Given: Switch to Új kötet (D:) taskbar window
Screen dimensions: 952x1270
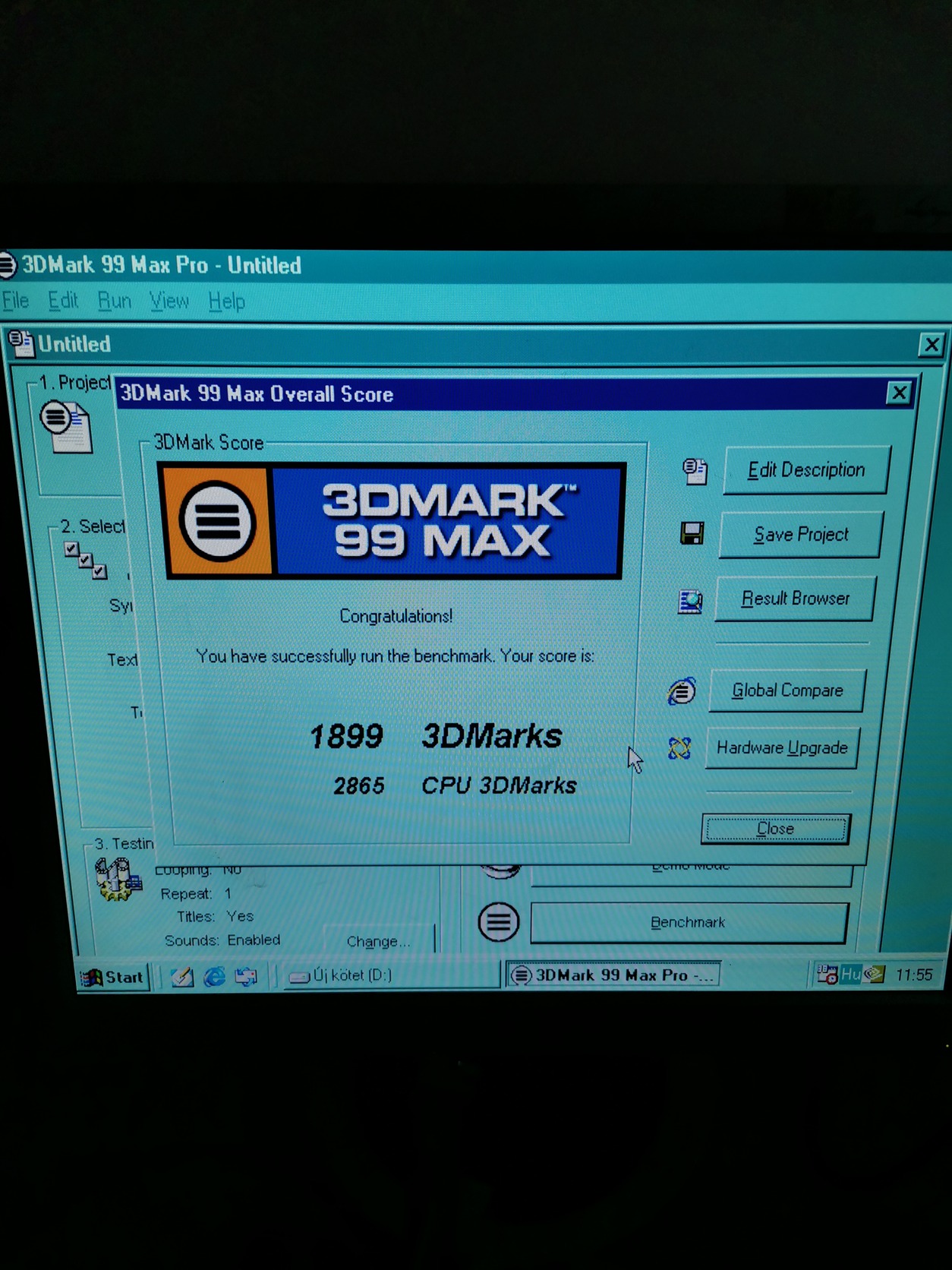Looking at the screenshot, I should pos(390,975).
